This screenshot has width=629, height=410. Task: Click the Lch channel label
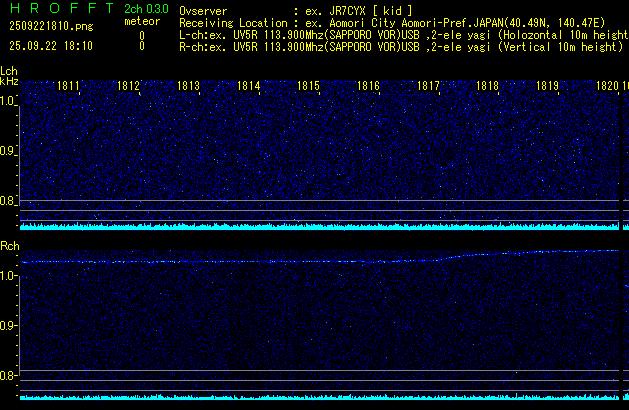[x=9, y=72]
